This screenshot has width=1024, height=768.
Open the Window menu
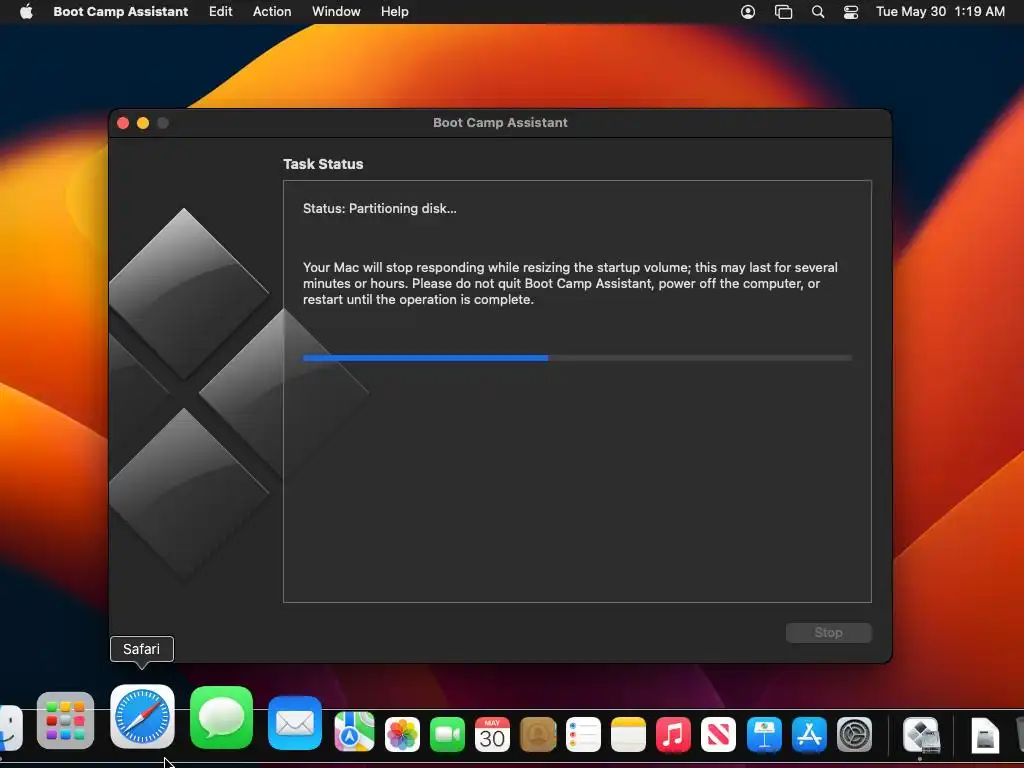pyautogui.click(x=336, y=11)
